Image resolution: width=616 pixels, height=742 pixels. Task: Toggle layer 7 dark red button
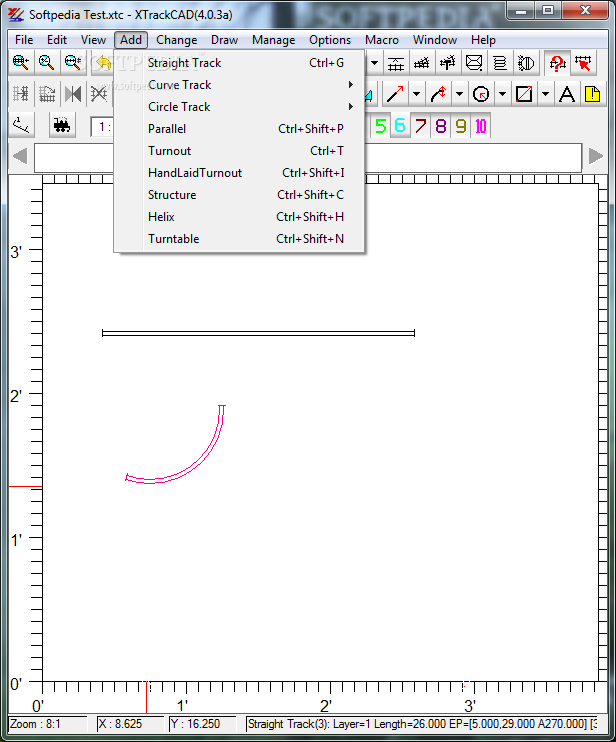coord(421,125)
